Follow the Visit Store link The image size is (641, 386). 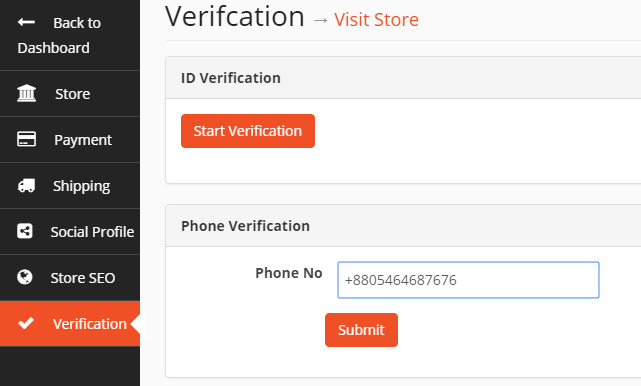[x=376, y=19]
